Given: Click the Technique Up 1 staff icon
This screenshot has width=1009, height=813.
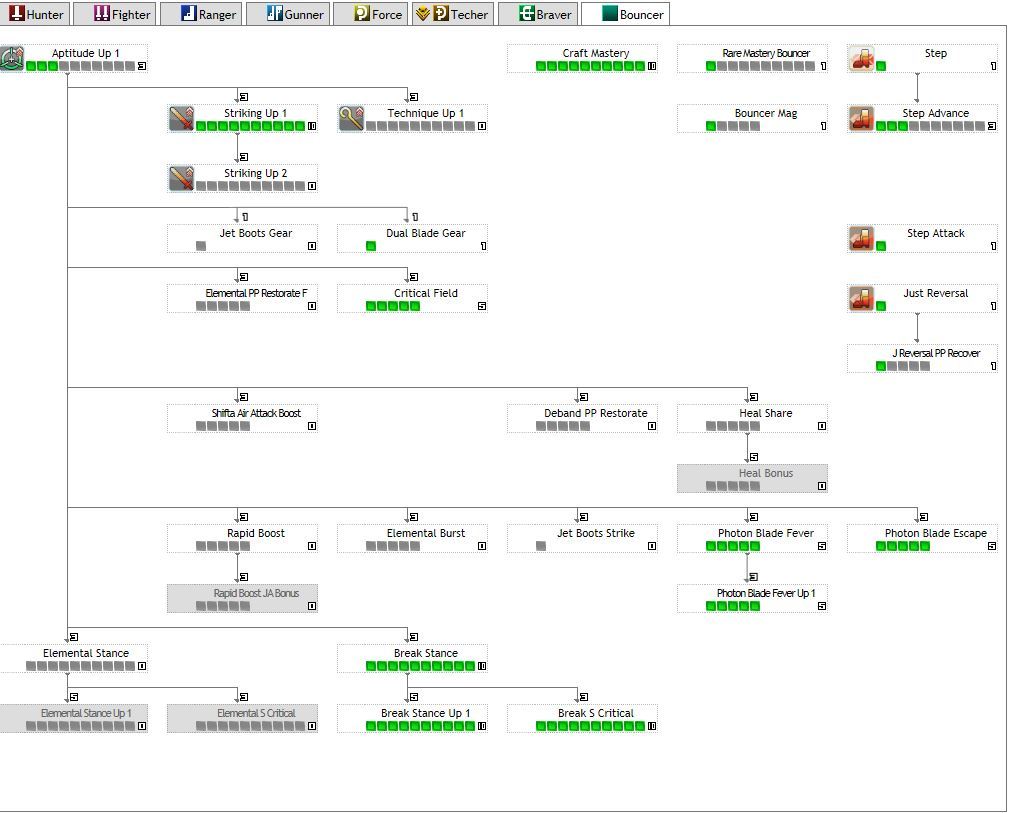Looking at the screenshot, I should click(x=351, y=119).
